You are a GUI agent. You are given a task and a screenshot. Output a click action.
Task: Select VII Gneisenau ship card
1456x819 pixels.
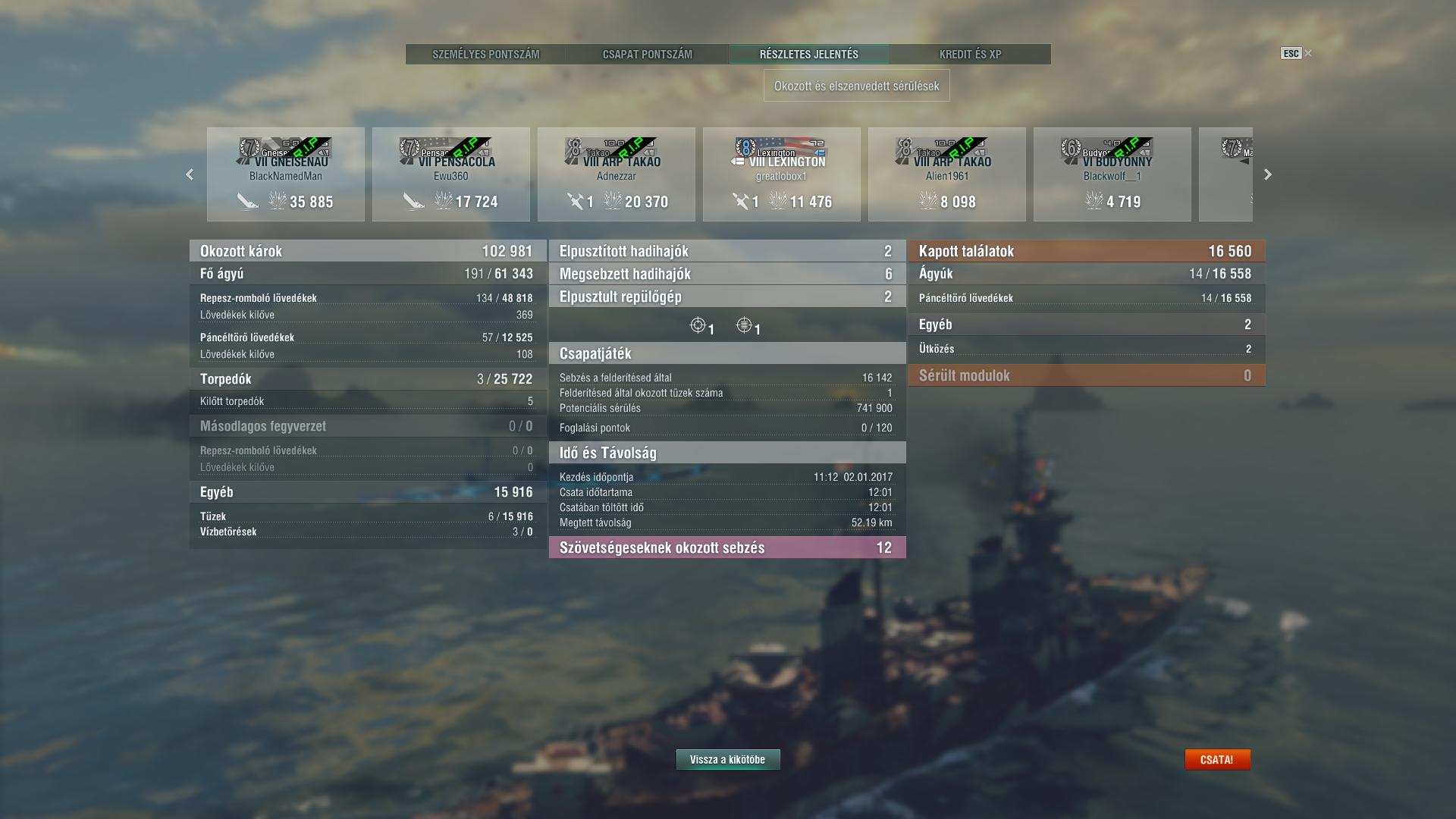click(x=286, y=174)
